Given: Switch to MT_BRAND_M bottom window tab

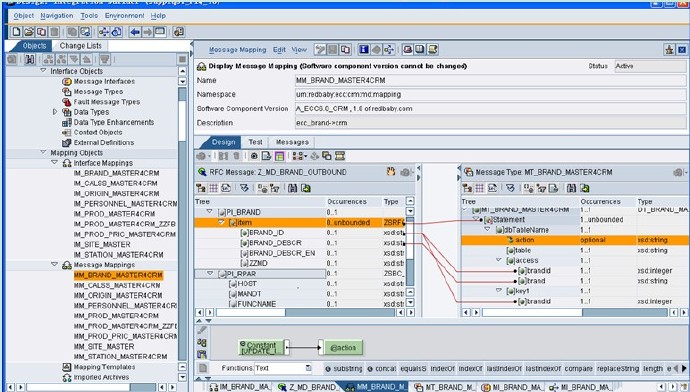Looking at the screenshot, I should click(x=444, y=387).
